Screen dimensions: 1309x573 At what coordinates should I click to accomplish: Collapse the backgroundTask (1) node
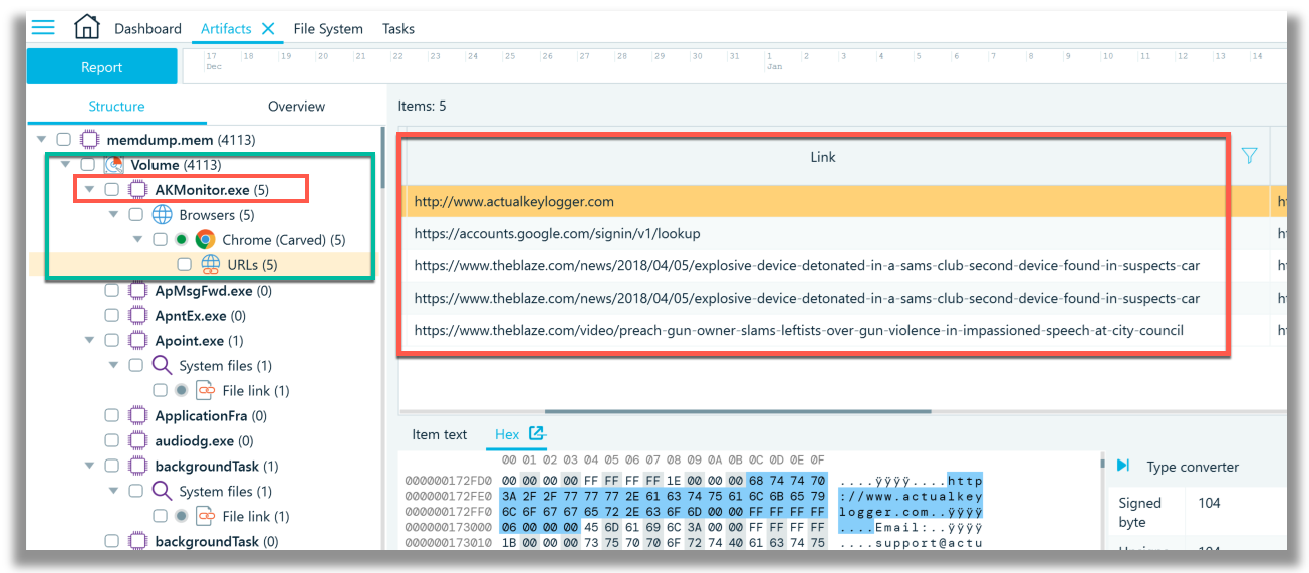click(89, 467)
